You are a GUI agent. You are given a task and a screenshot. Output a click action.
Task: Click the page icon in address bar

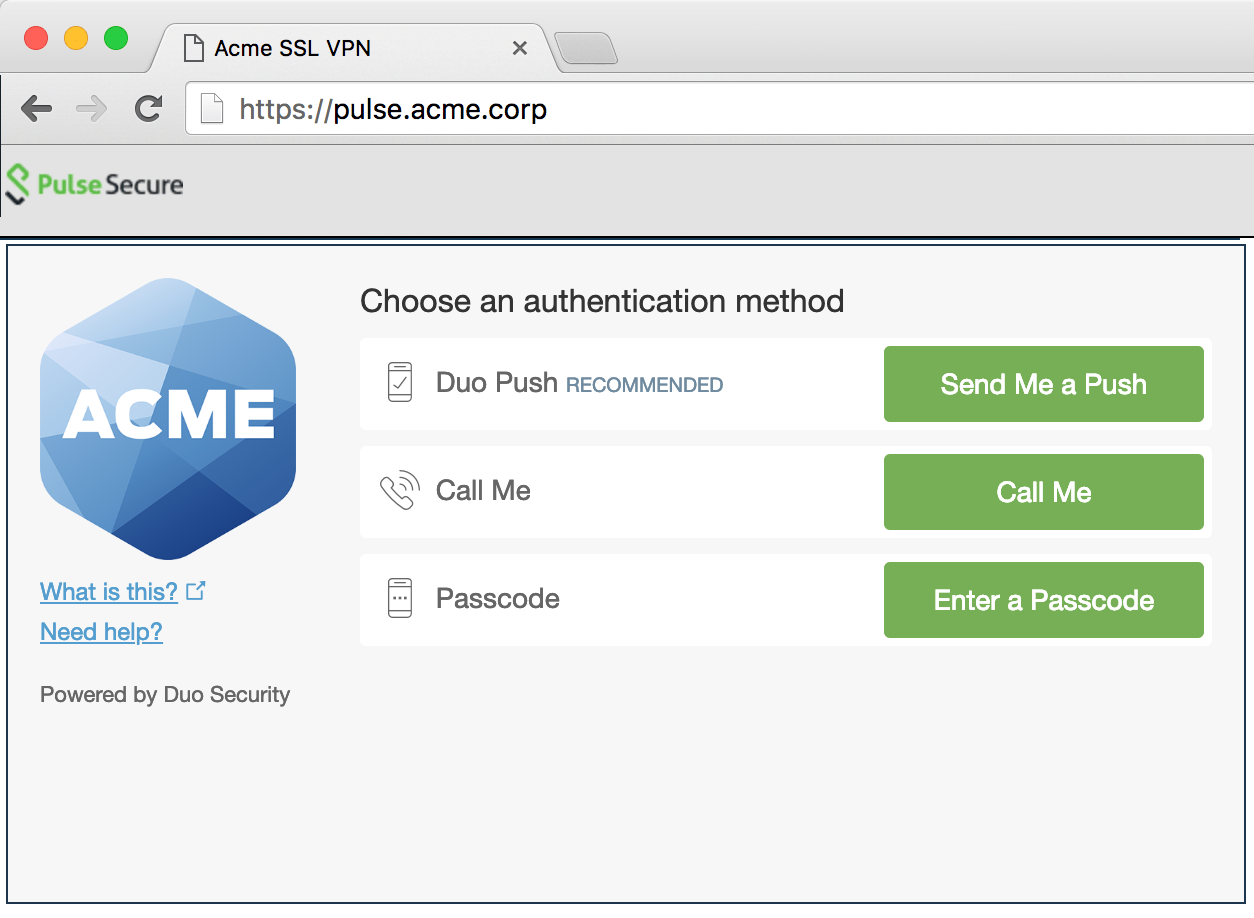click(x=212, y=108)
